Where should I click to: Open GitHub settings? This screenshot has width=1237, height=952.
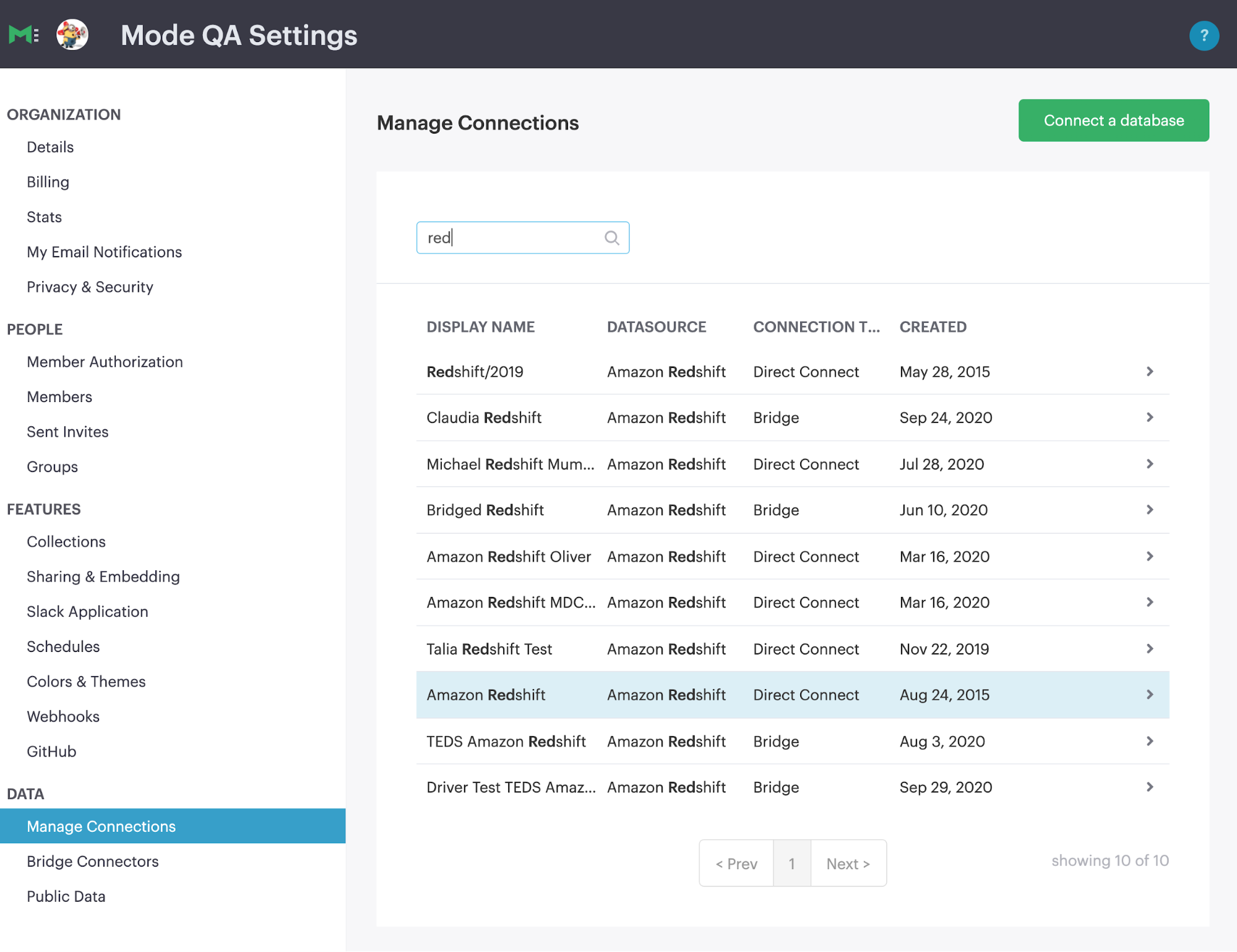51,752
